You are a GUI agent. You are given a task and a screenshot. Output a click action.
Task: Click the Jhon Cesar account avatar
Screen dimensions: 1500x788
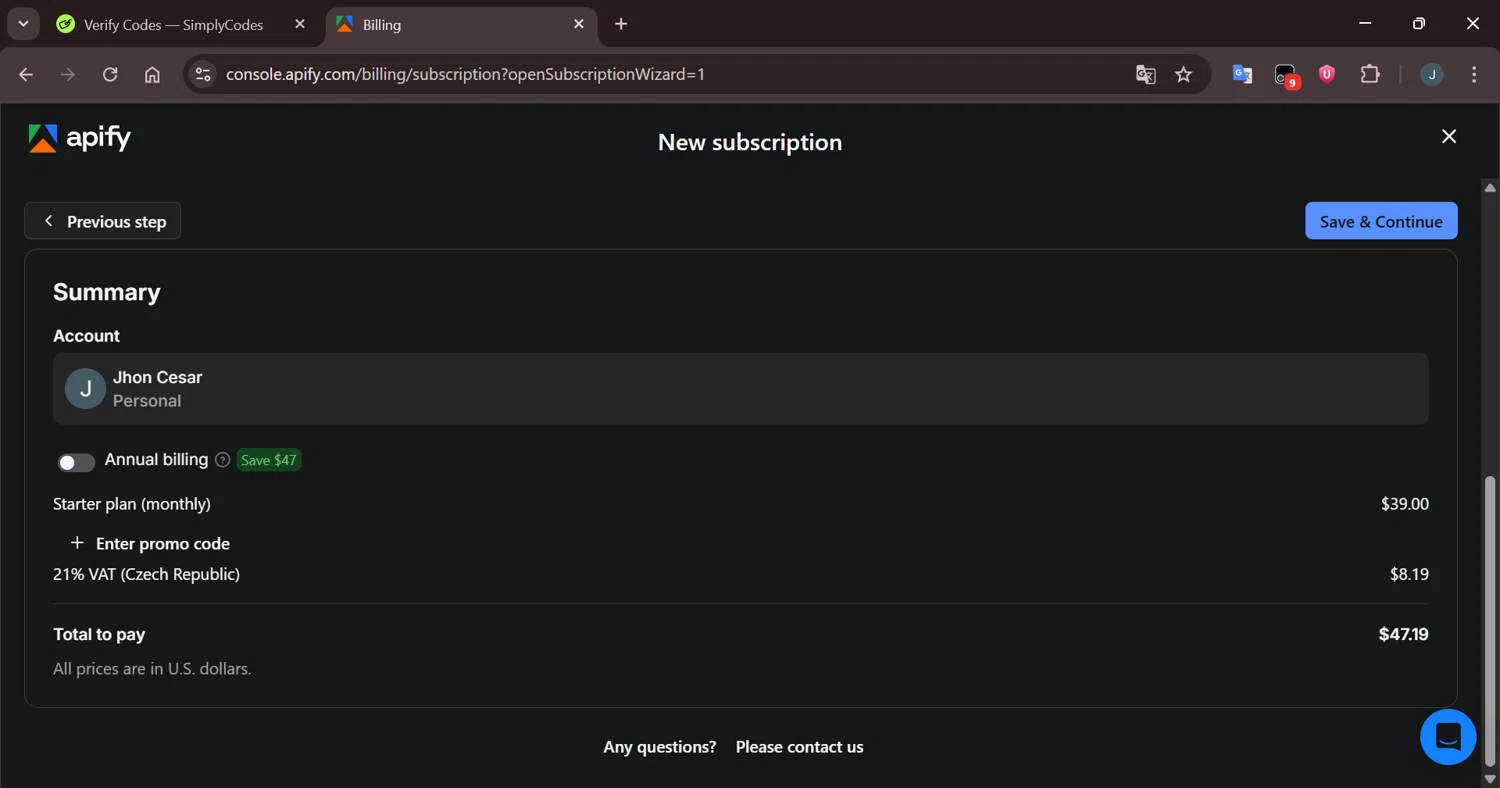coord(85,389)
